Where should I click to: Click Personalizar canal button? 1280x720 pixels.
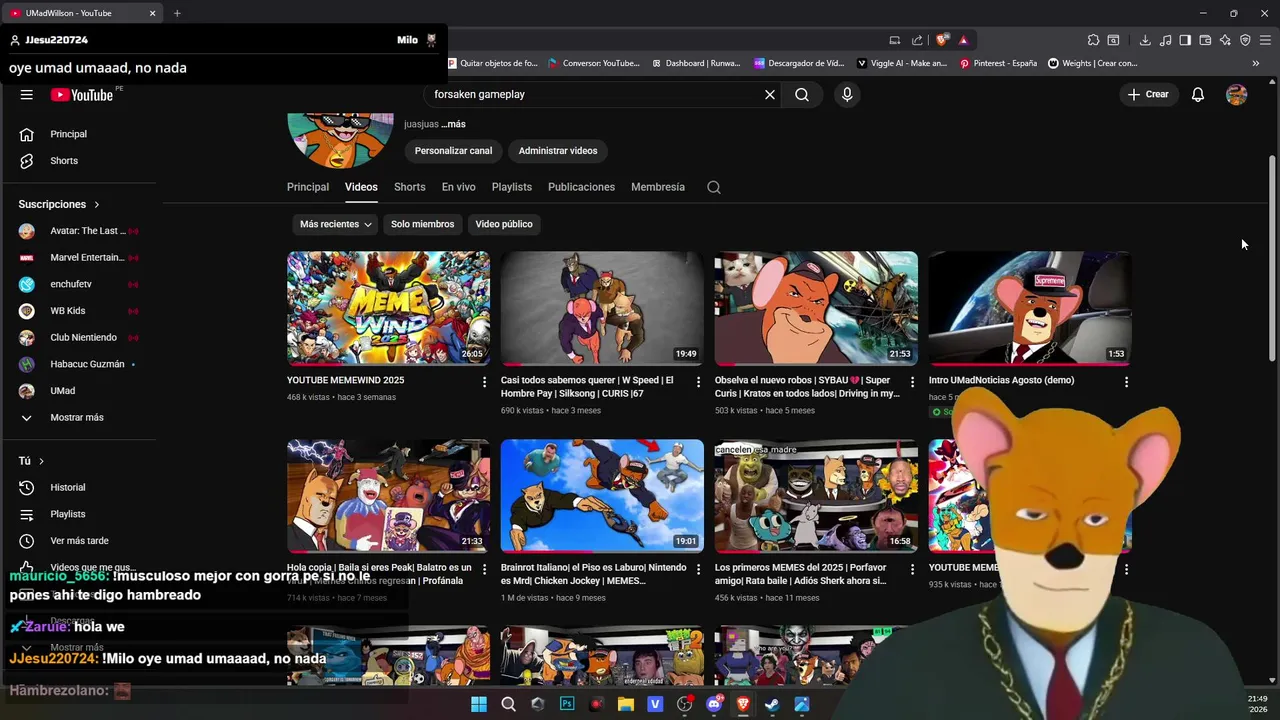[454, 151]
